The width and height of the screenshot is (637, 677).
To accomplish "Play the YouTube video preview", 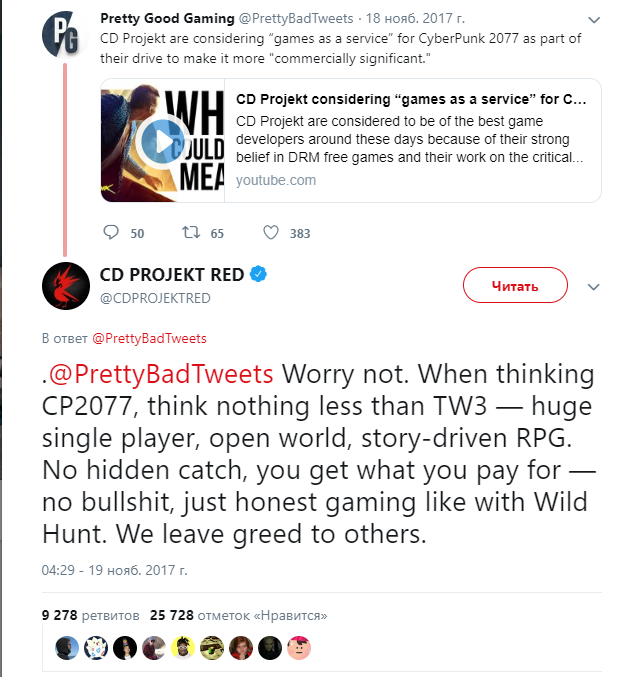I will [159, 141].
